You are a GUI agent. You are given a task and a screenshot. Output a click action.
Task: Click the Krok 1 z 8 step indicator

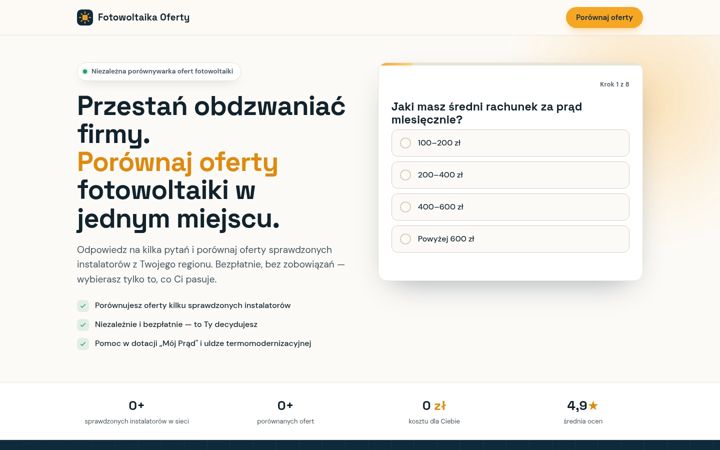coord(614,84)
